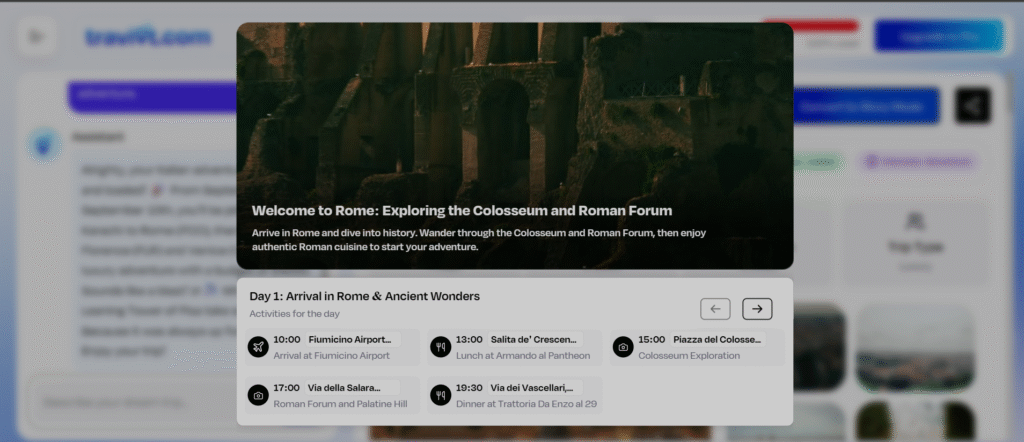This screenshot has height=442, width=1024.
Task: Click the airplane icon for 10:00 arrival
Action: [258, 347]
